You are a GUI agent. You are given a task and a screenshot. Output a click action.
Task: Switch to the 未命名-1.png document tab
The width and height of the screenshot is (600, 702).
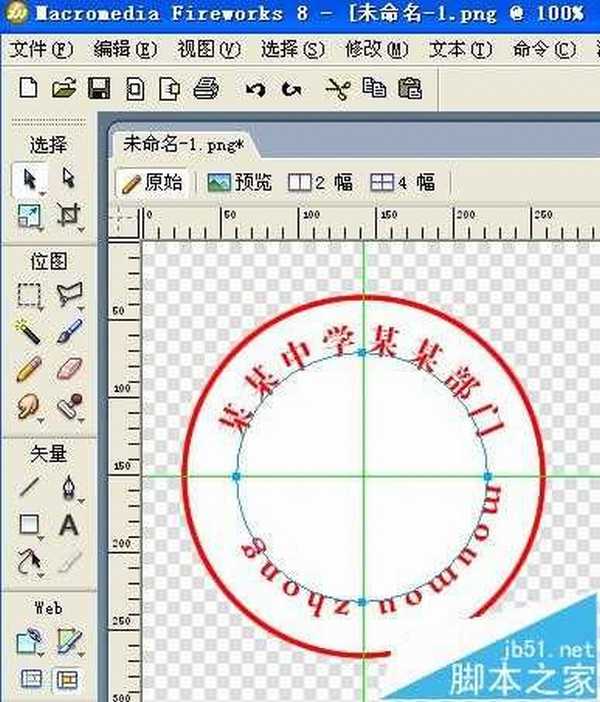[x=180, y=143]
